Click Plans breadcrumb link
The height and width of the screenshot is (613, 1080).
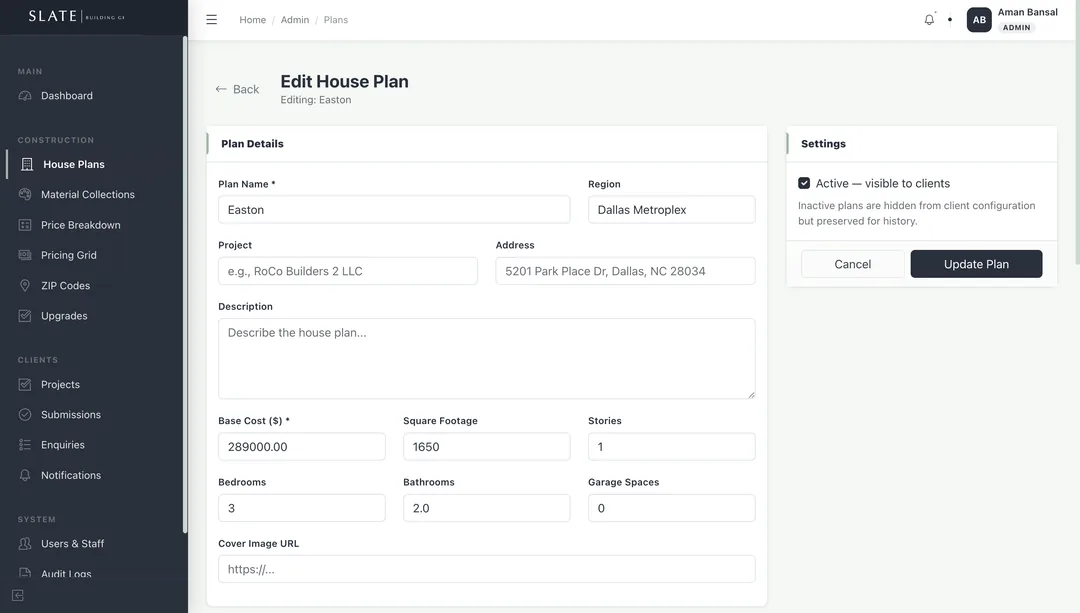coord(335,20)
